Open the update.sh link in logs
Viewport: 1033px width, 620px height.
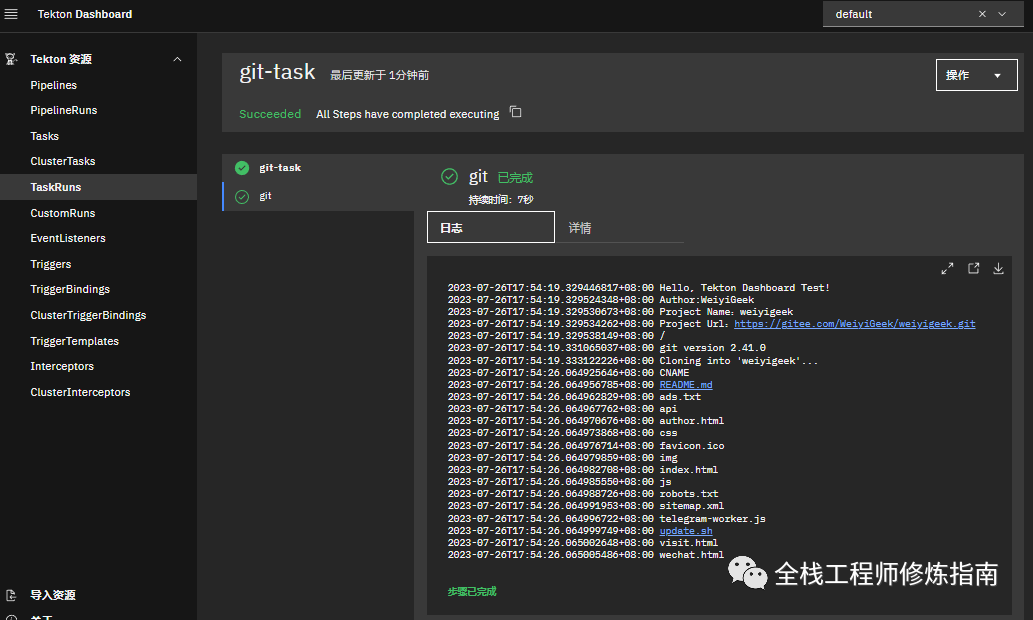tap(686, 531)
